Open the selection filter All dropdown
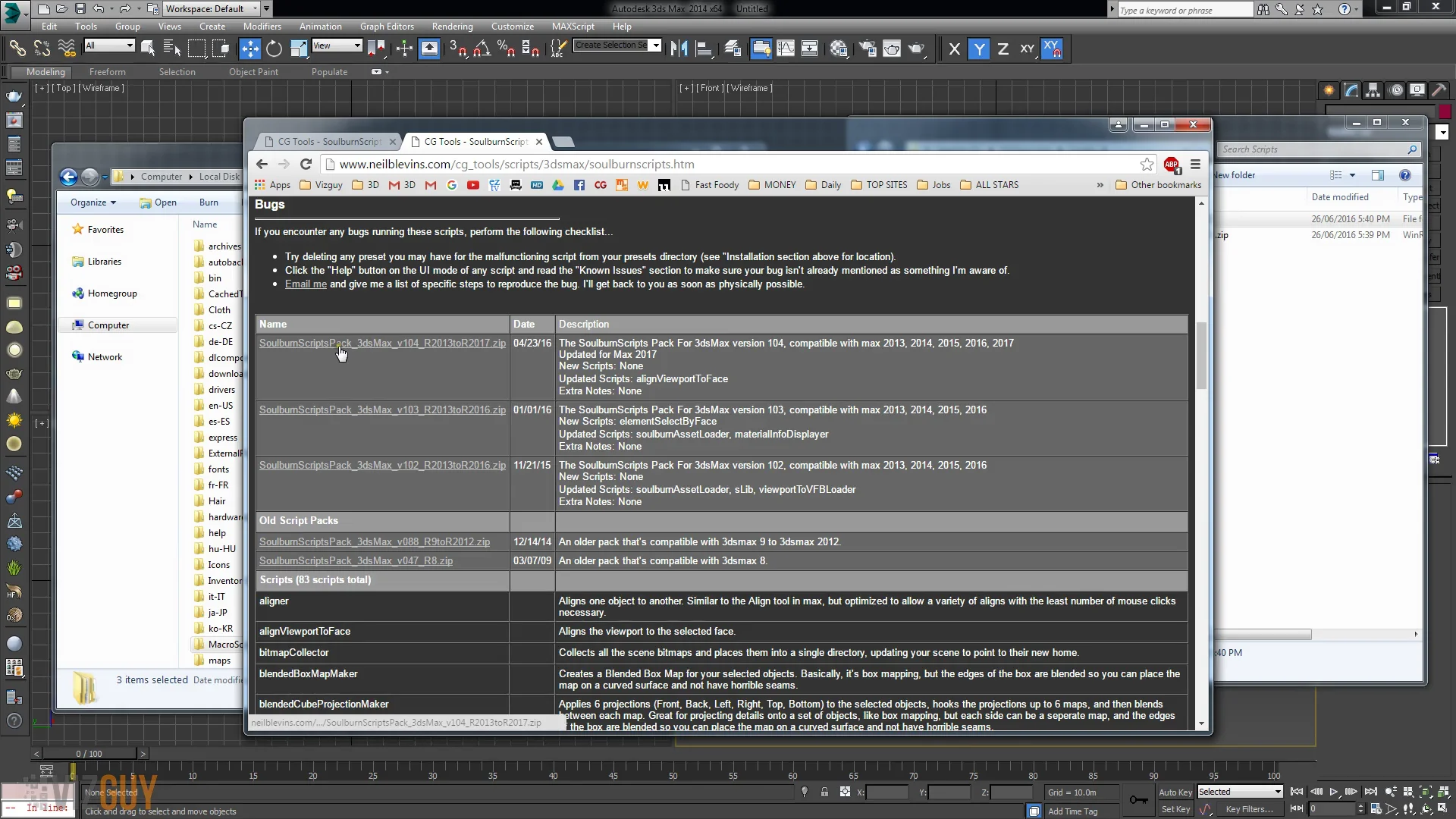 110,45
